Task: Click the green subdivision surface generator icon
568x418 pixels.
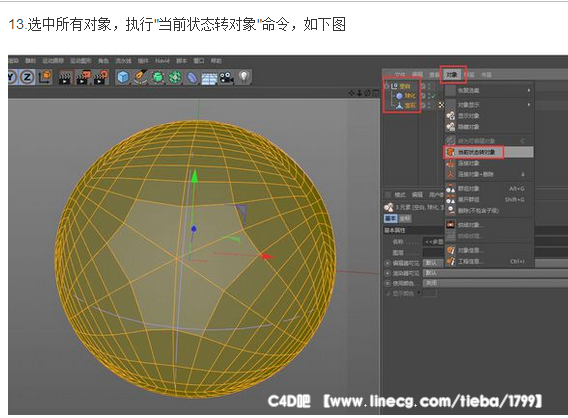Action: (158, 78)
